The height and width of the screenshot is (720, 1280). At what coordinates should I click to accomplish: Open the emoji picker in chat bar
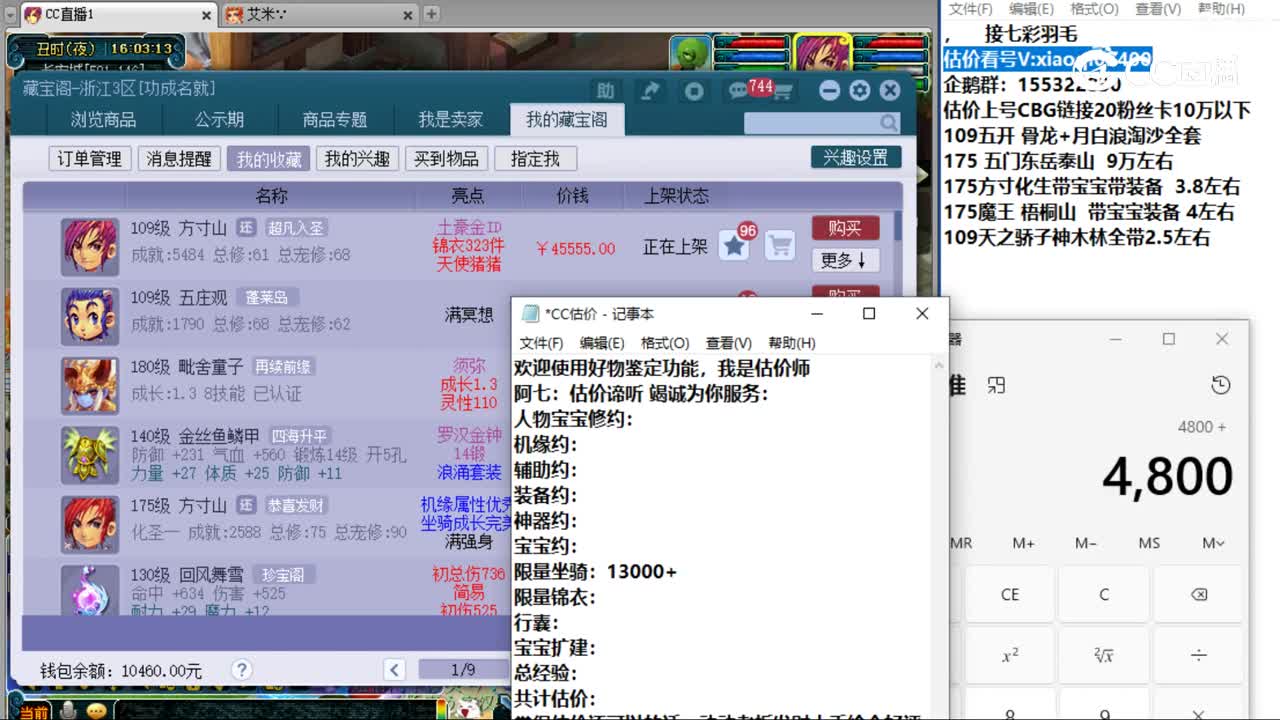tap(96, 712)
